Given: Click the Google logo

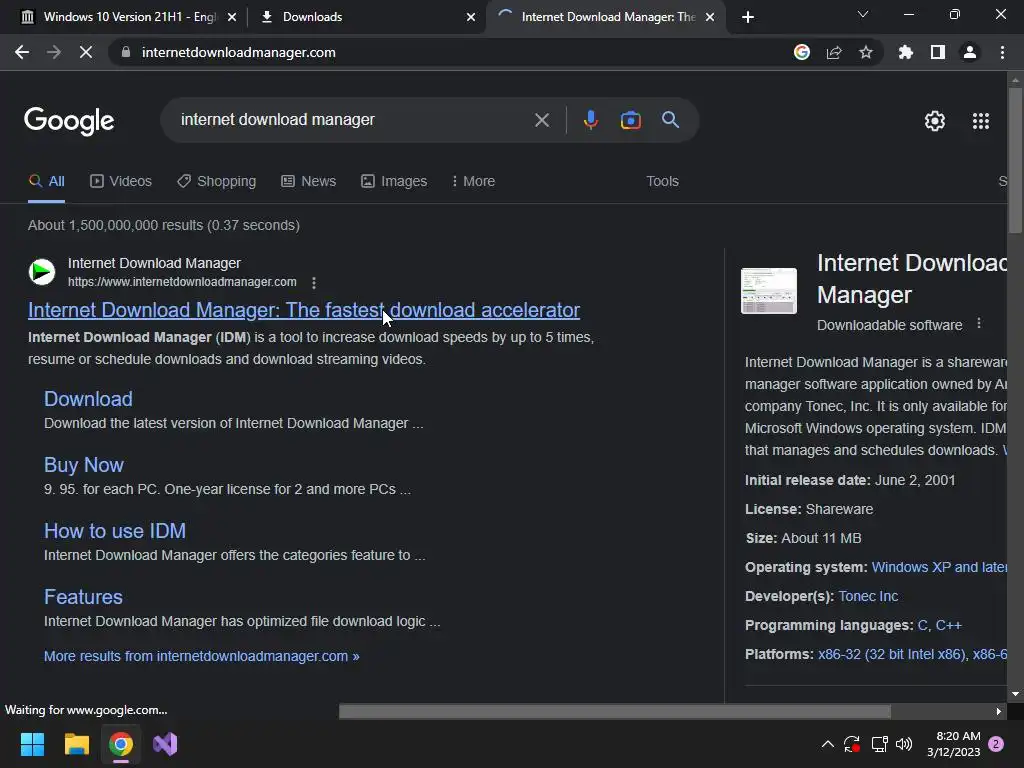Looking at the screenshot, I should (69, 121).
